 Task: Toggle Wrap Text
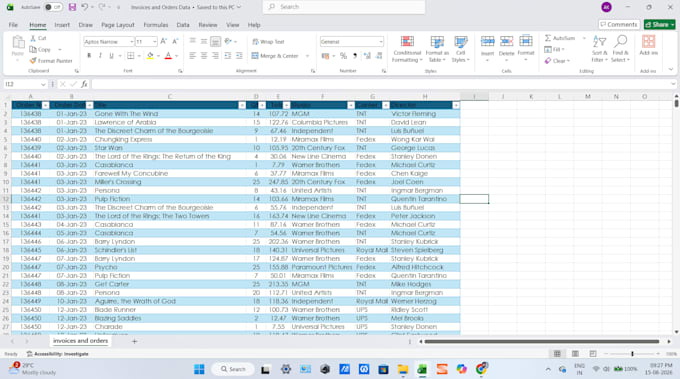click(268, 42)
